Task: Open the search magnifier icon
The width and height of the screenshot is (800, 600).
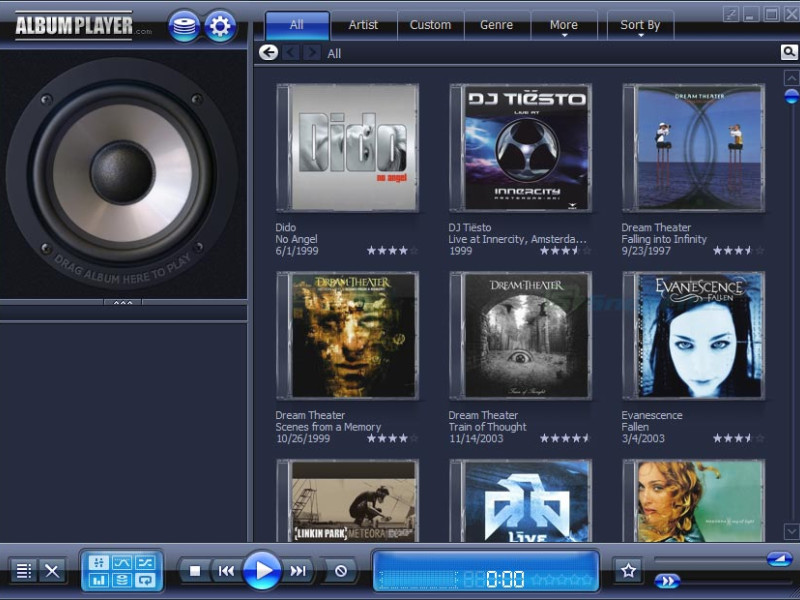Action: [x=789, y=52]
